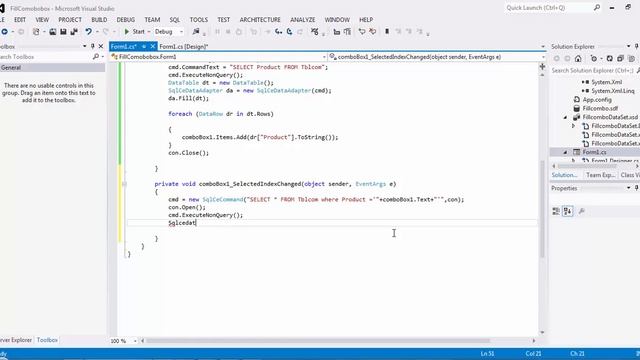
Task: Click the Uncomment selected lines icon
Action: 373,32
